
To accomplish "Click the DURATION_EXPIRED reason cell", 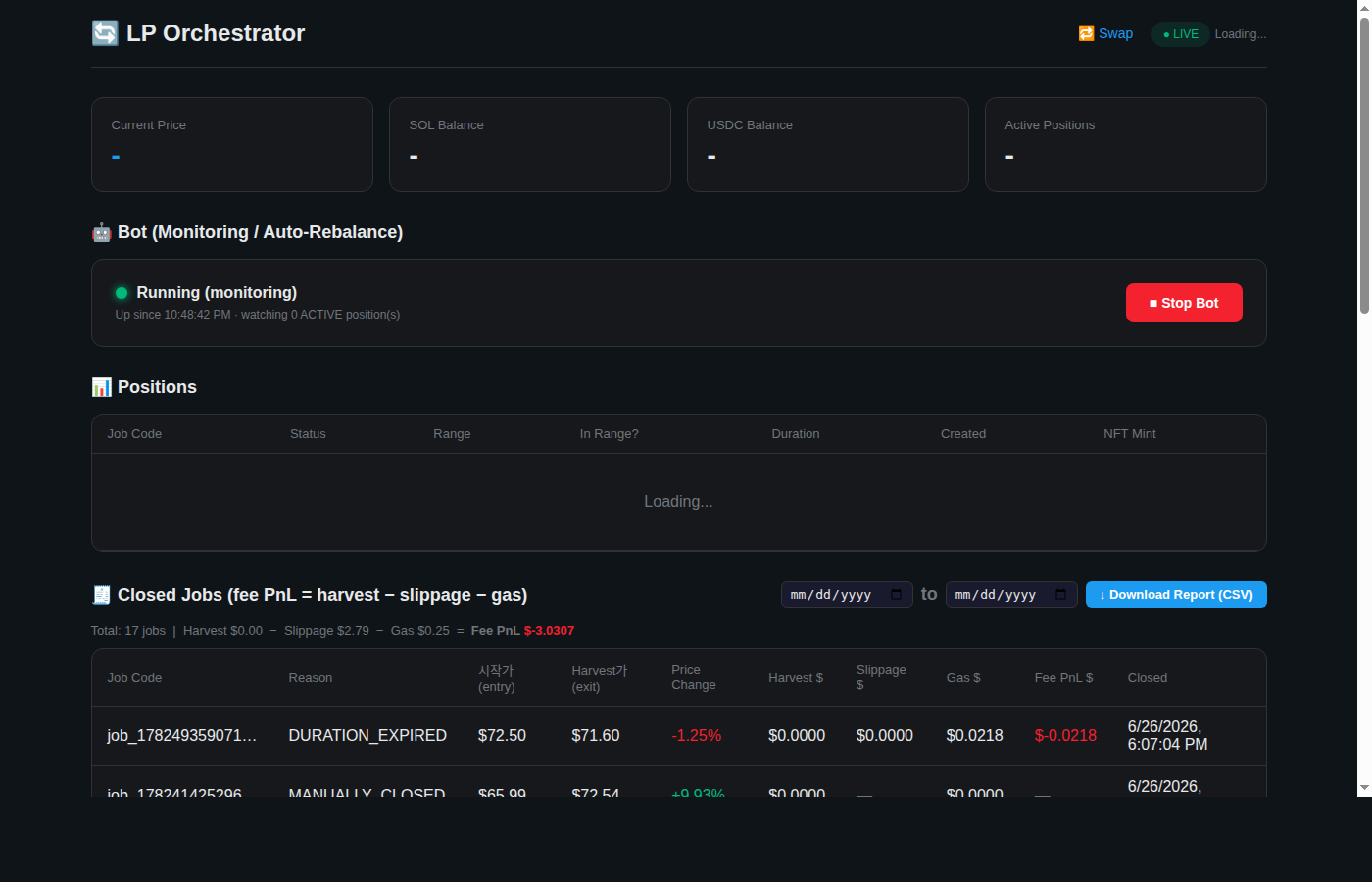I will click(x=367, y=736).
